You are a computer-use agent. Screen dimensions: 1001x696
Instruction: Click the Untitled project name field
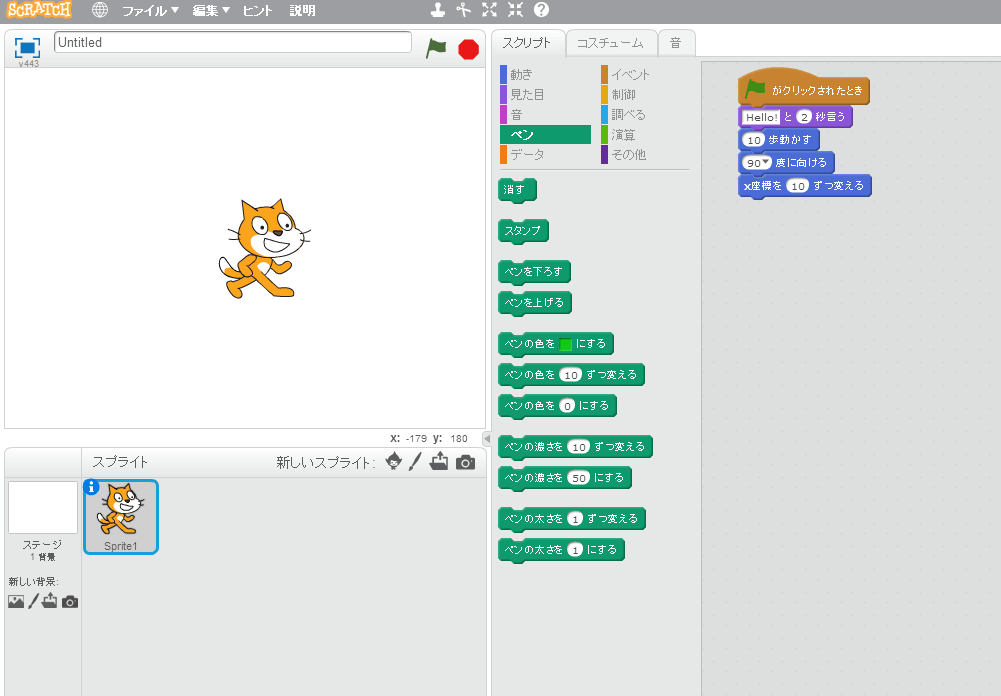[232, 42]
